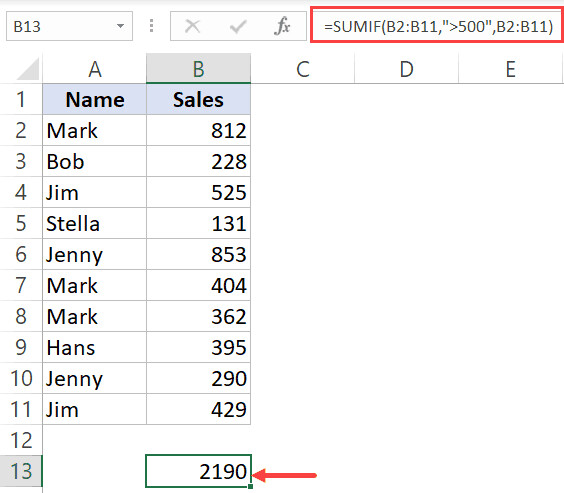
Task: Select column C header
Action: click(x=303, y=68)
